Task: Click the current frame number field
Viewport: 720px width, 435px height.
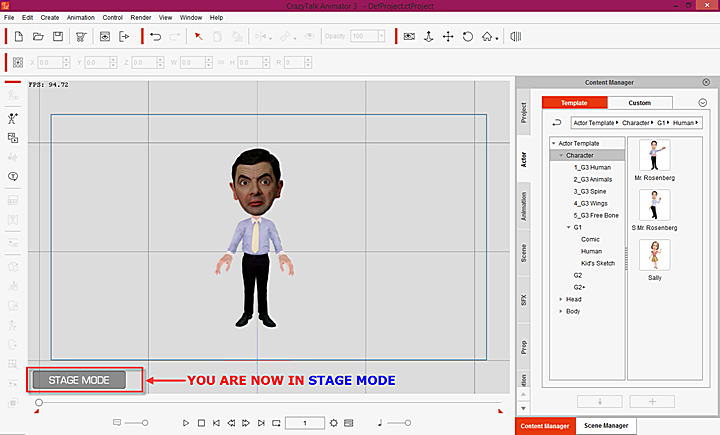Action: 305,423
